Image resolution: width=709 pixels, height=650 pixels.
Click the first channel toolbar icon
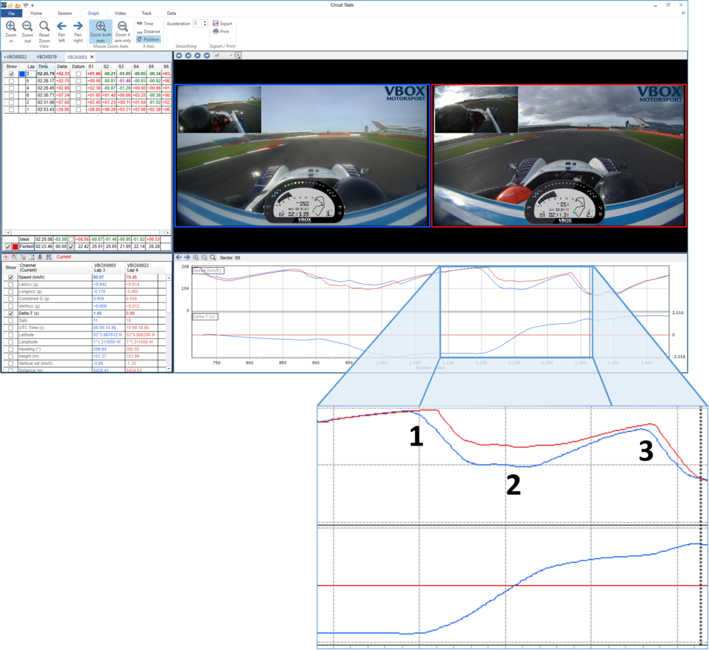coord(6,257)
